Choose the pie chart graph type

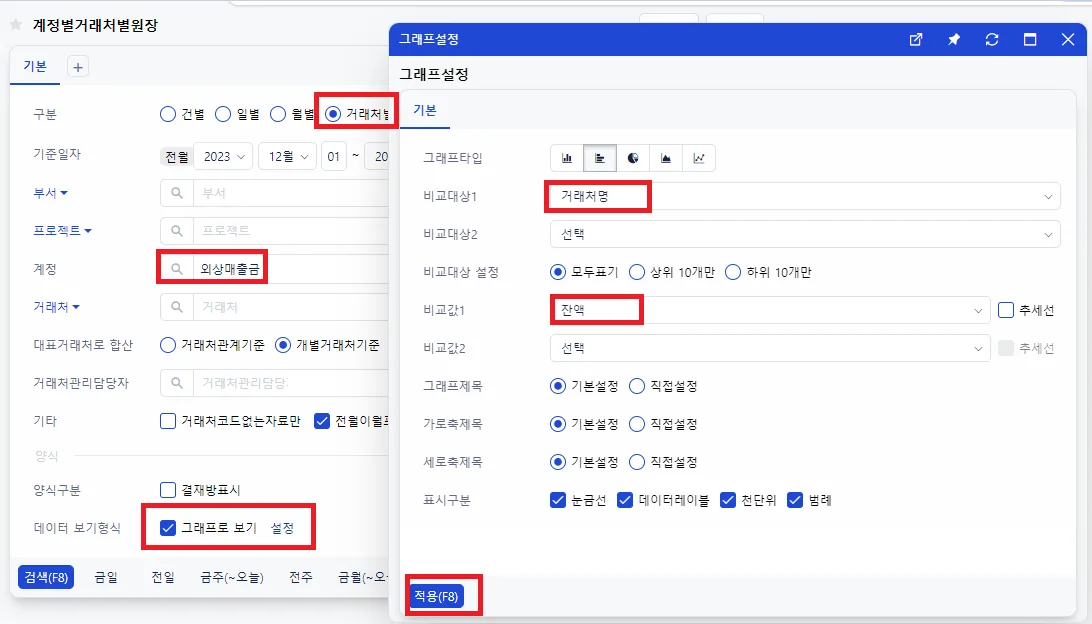coord(632,158)
